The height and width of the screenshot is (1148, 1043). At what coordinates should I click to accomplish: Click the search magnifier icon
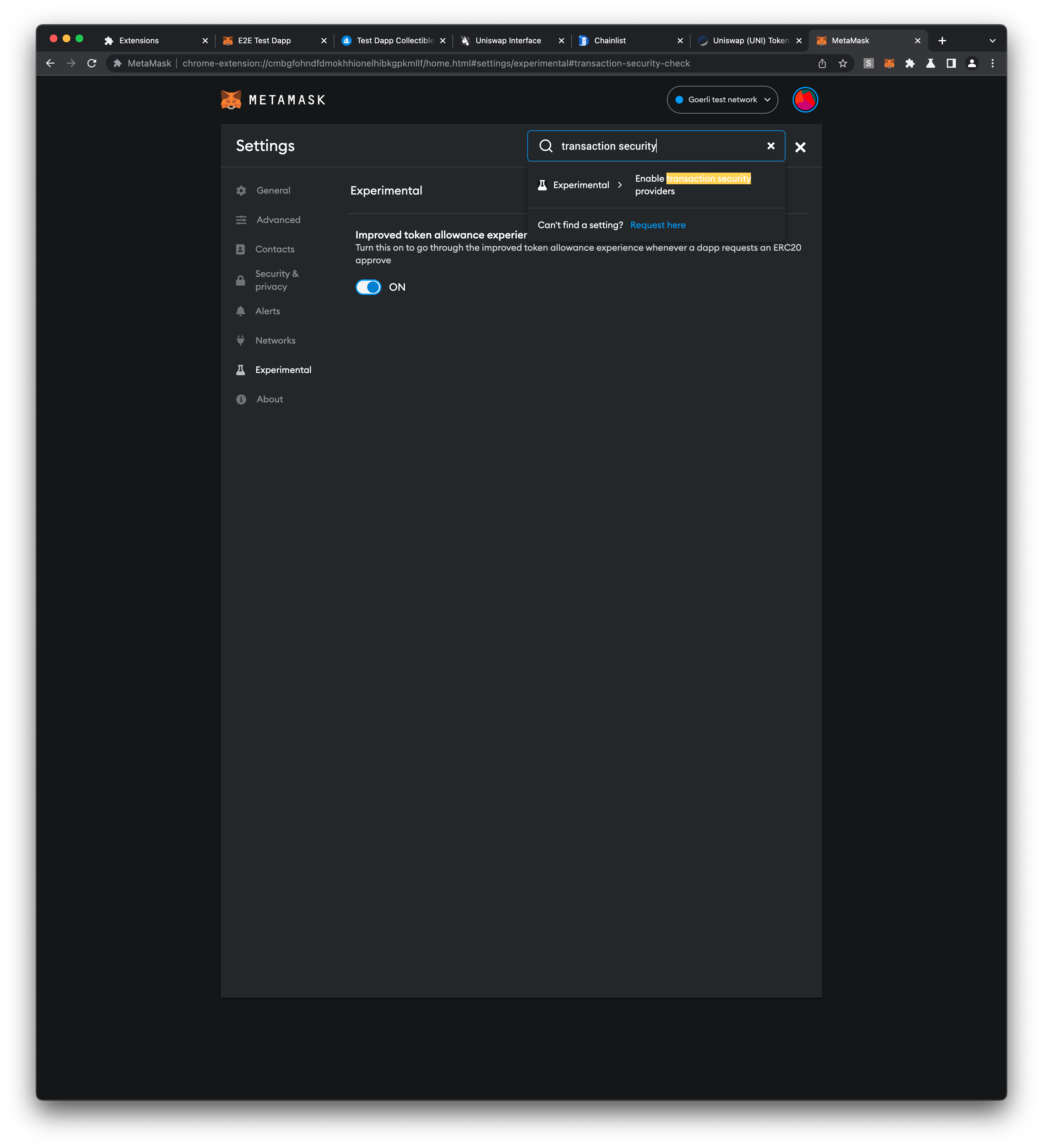[546, 146]
